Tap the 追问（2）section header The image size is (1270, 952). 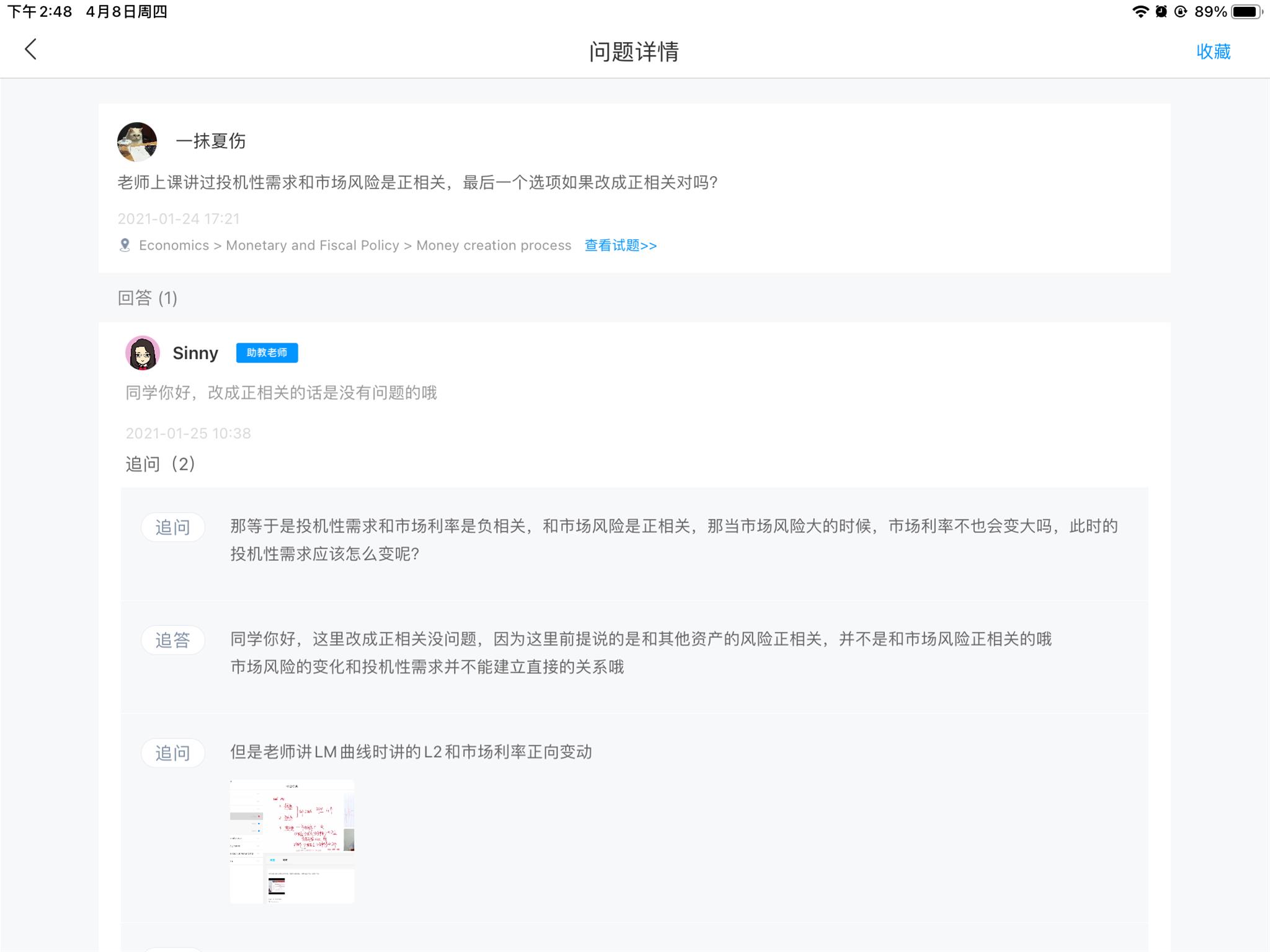(161, 464)
